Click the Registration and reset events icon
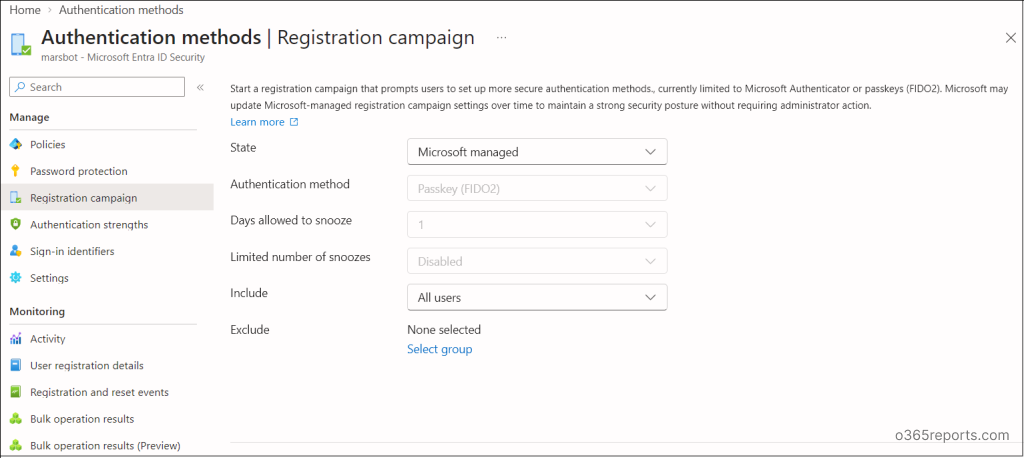 [x=16, y=392]
